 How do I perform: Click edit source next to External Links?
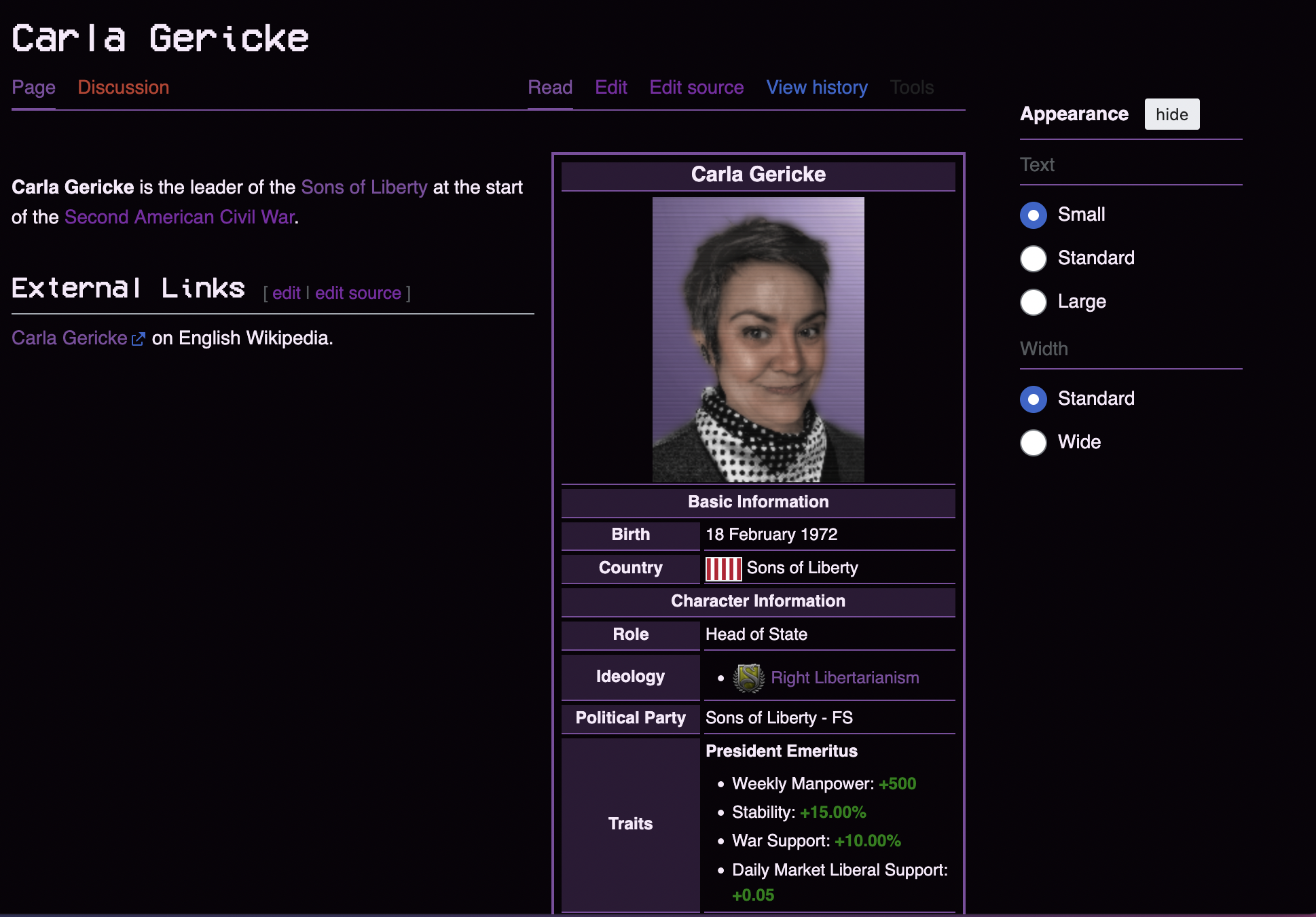pos(358,293)
